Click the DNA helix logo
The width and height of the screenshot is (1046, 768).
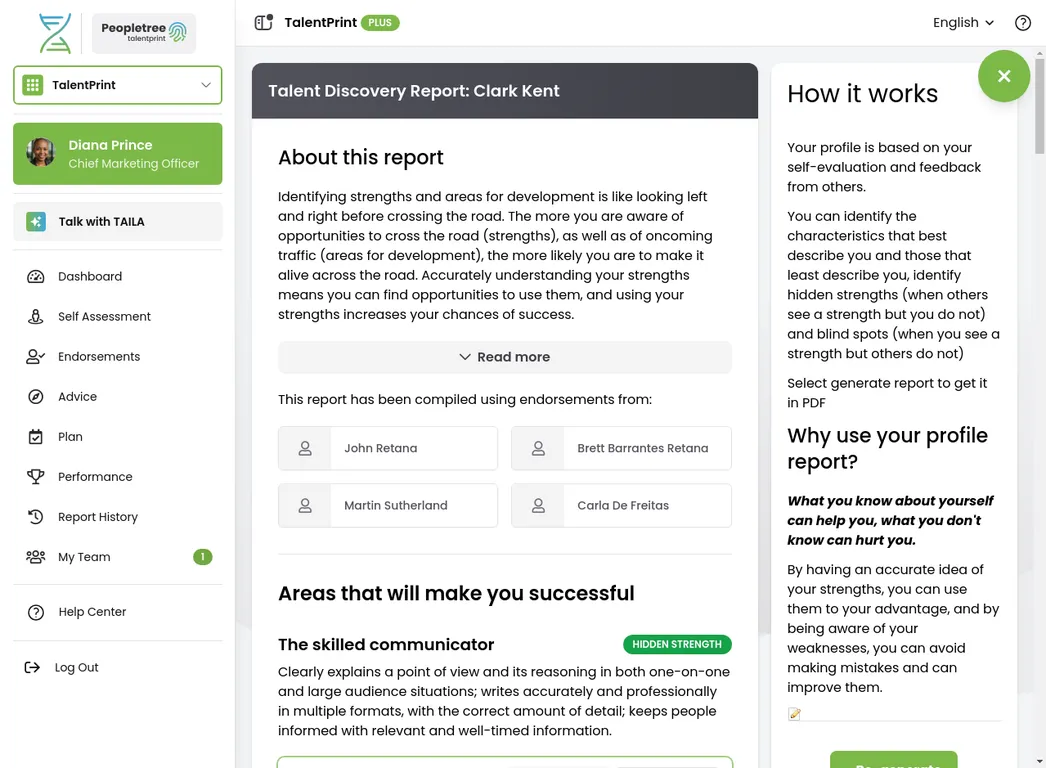tap(55, 33)
